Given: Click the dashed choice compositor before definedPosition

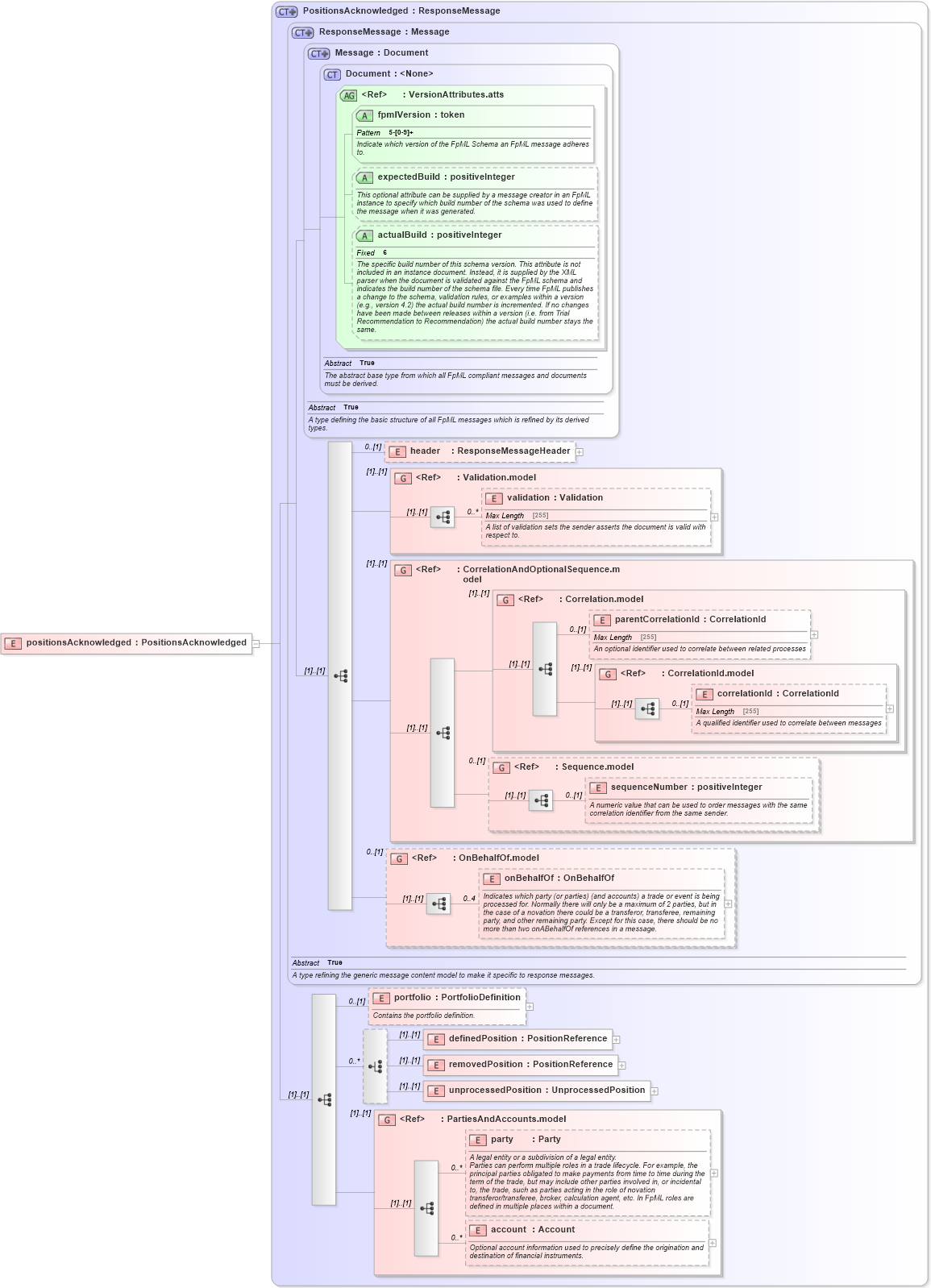Looking at the screenshot, I should [375, 1066].
